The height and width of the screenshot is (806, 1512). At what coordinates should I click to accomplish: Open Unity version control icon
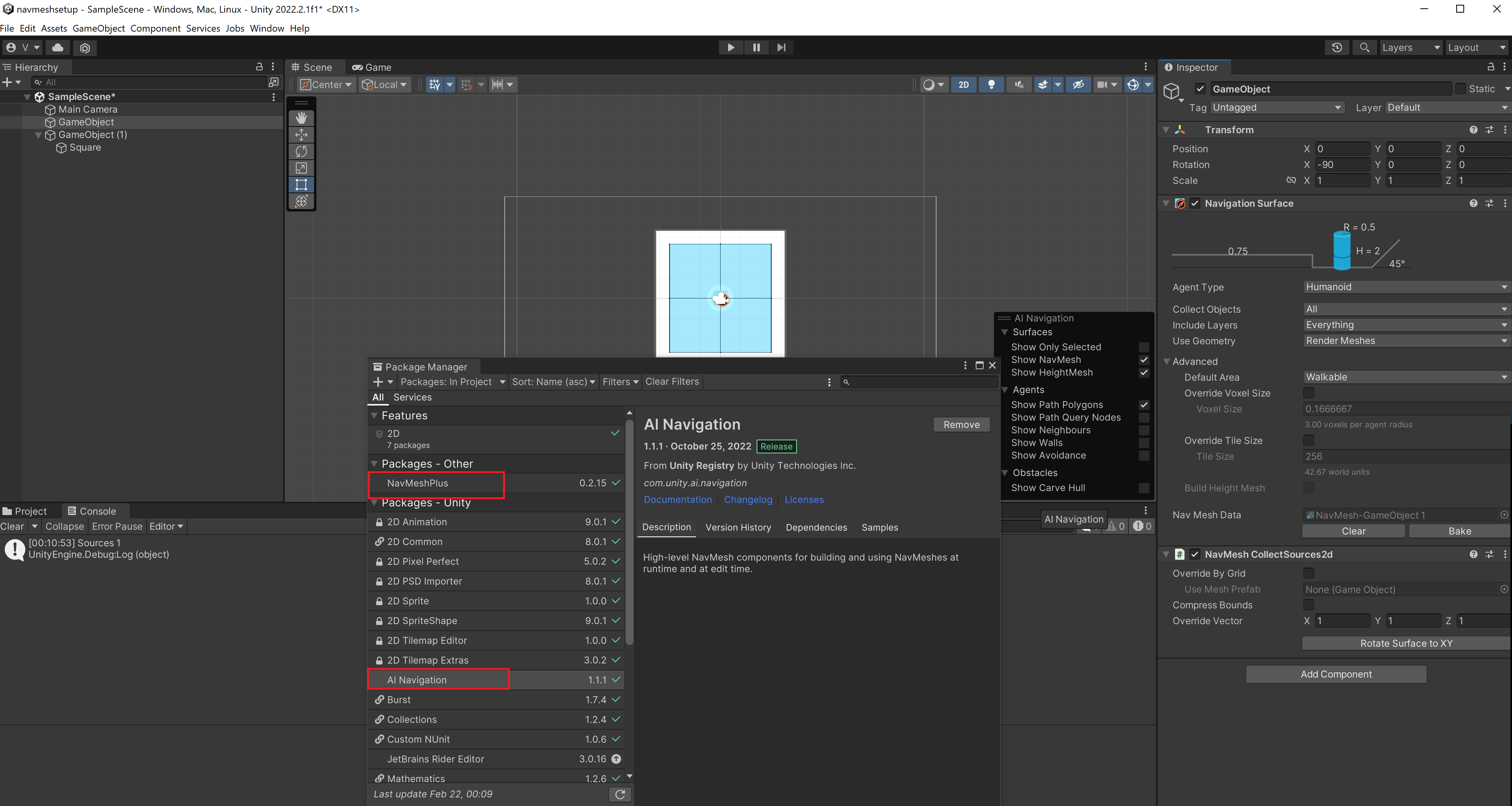(85, 47)
